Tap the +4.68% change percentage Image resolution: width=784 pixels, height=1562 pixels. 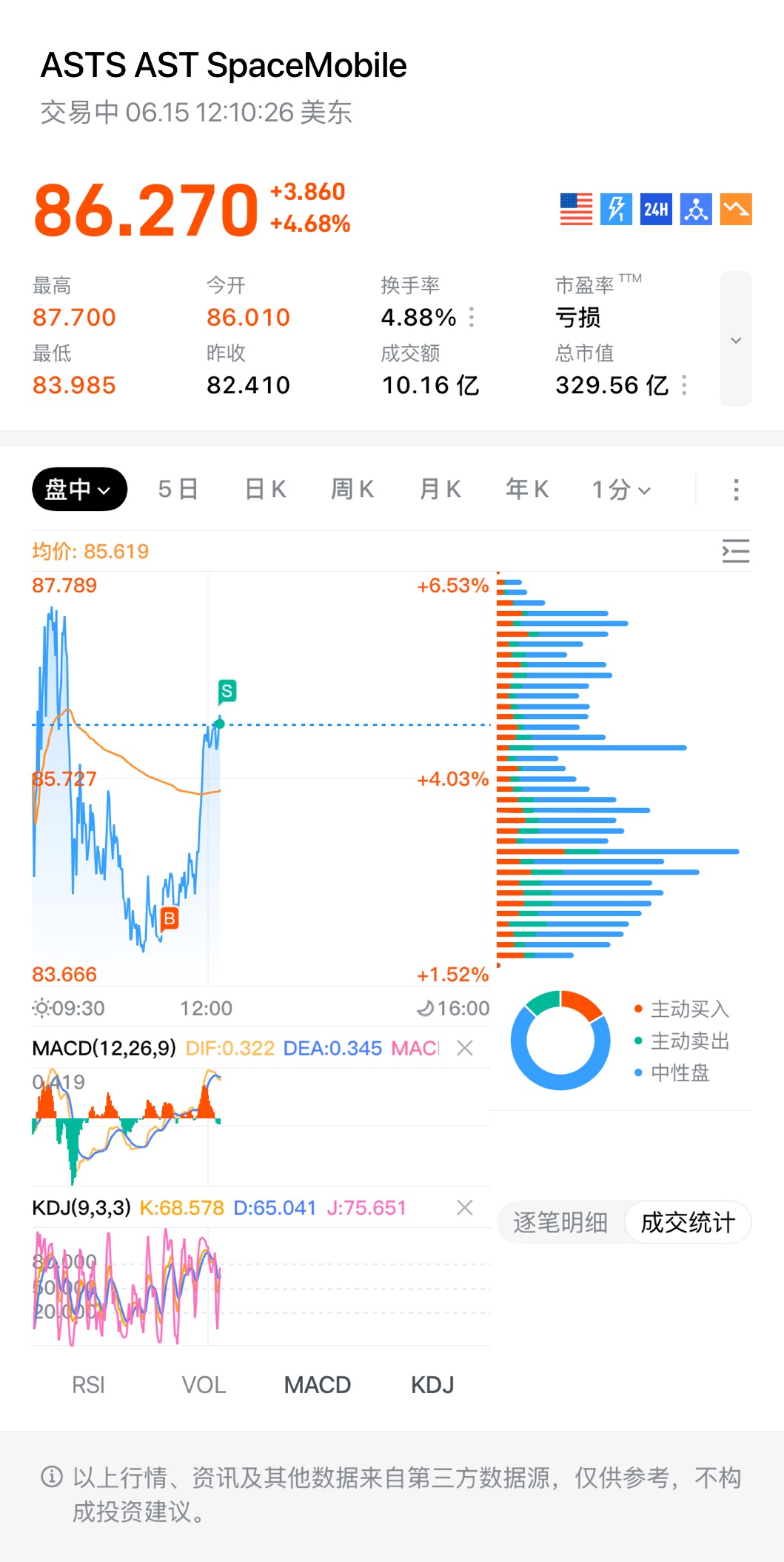[x=310, y=224]
